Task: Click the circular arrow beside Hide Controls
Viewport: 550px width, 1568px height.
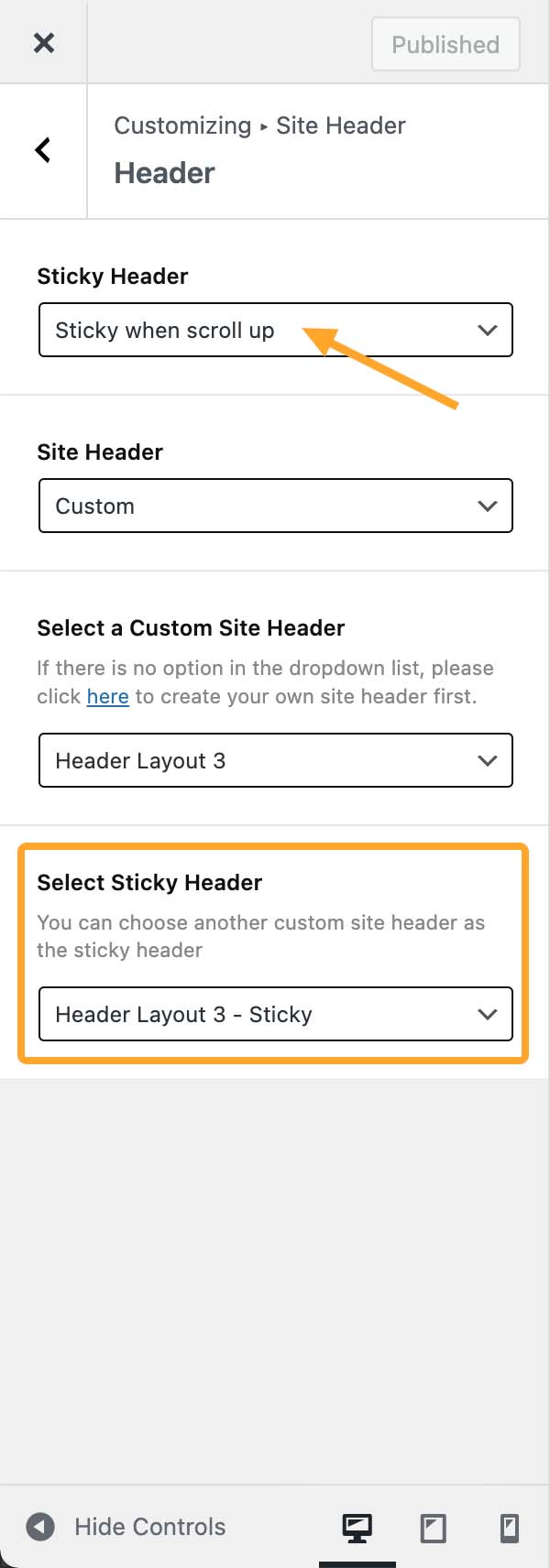Action: (38, 1526)
